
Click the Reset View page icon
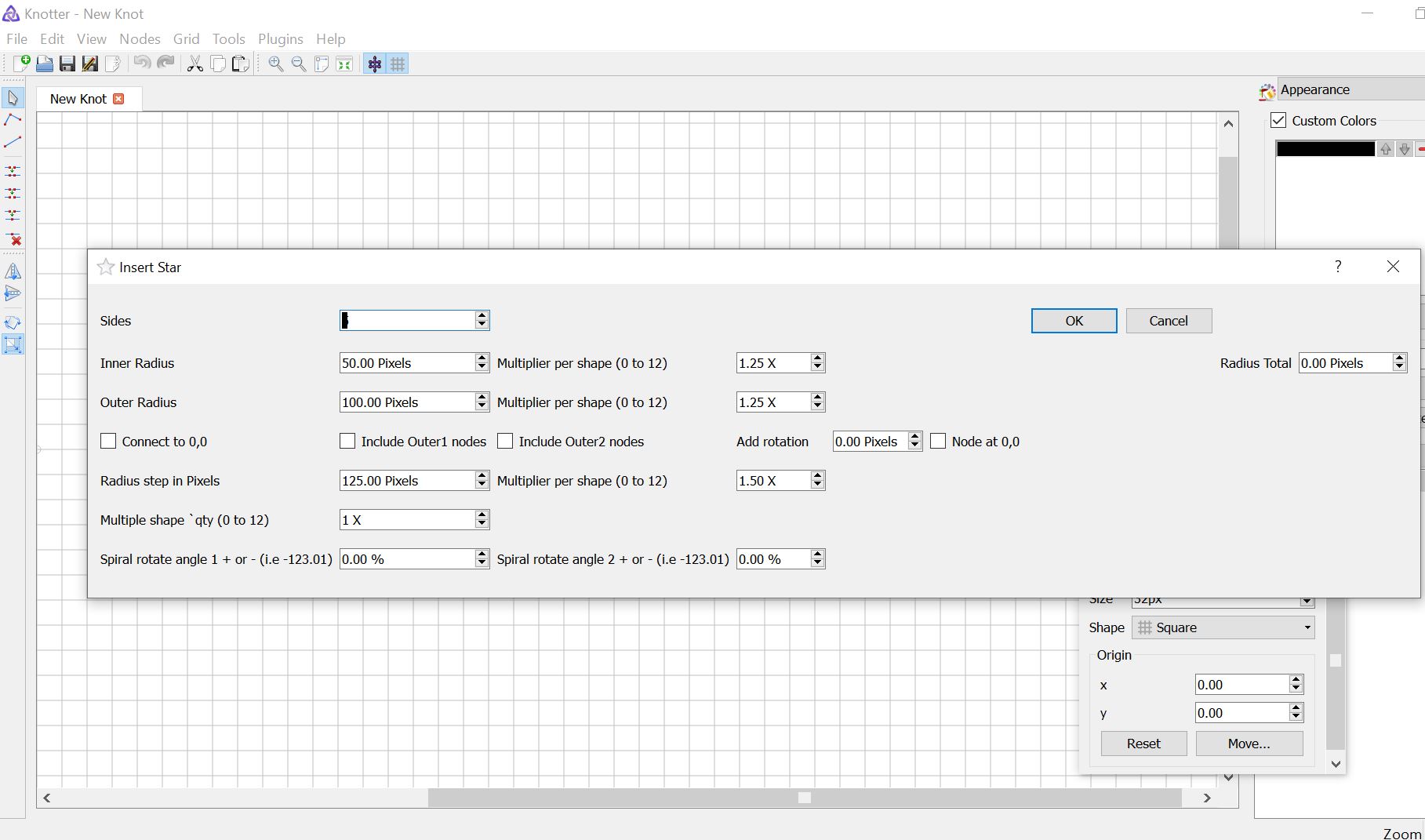(x=322, y=64)
